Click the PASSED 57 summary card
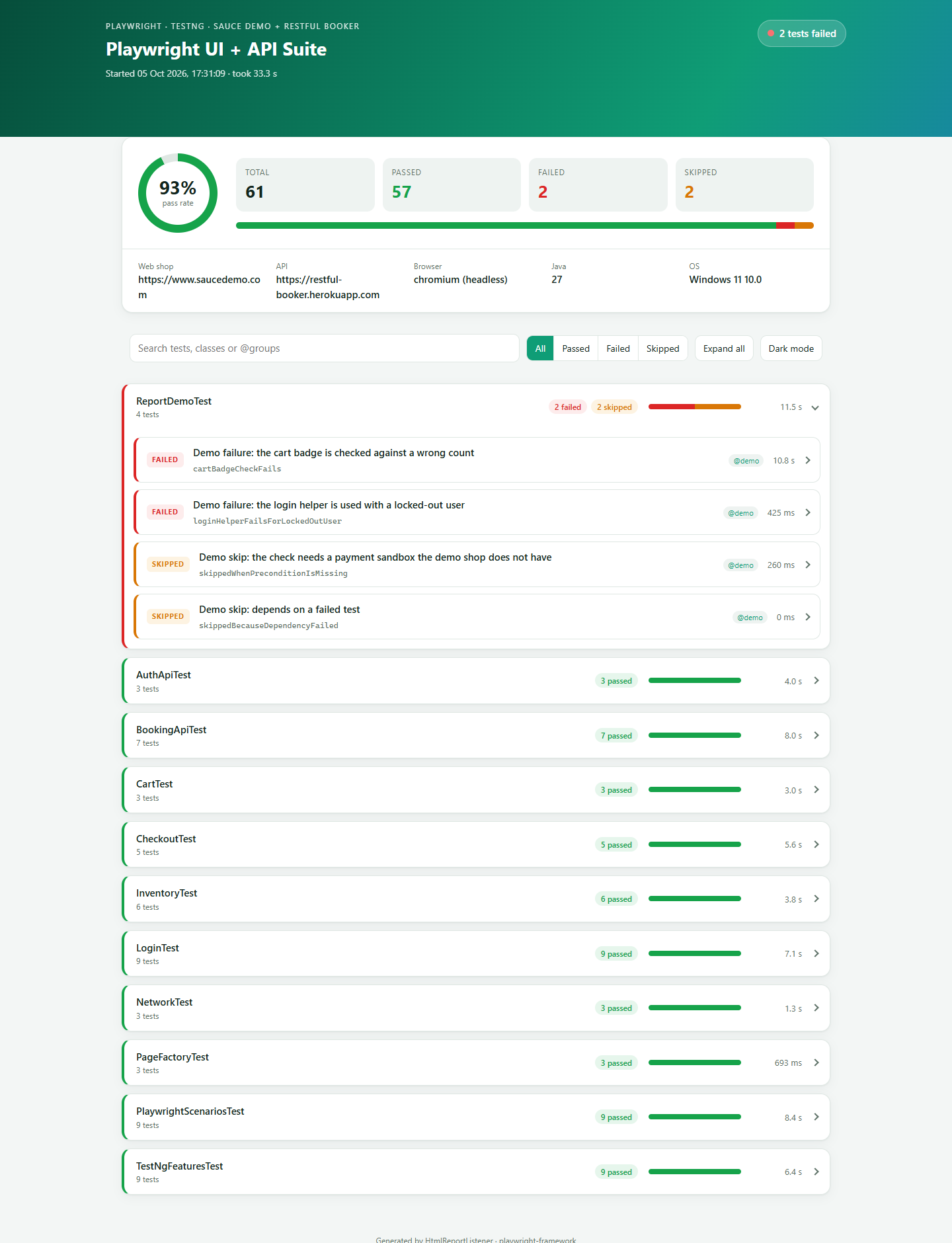 [452, 184]
